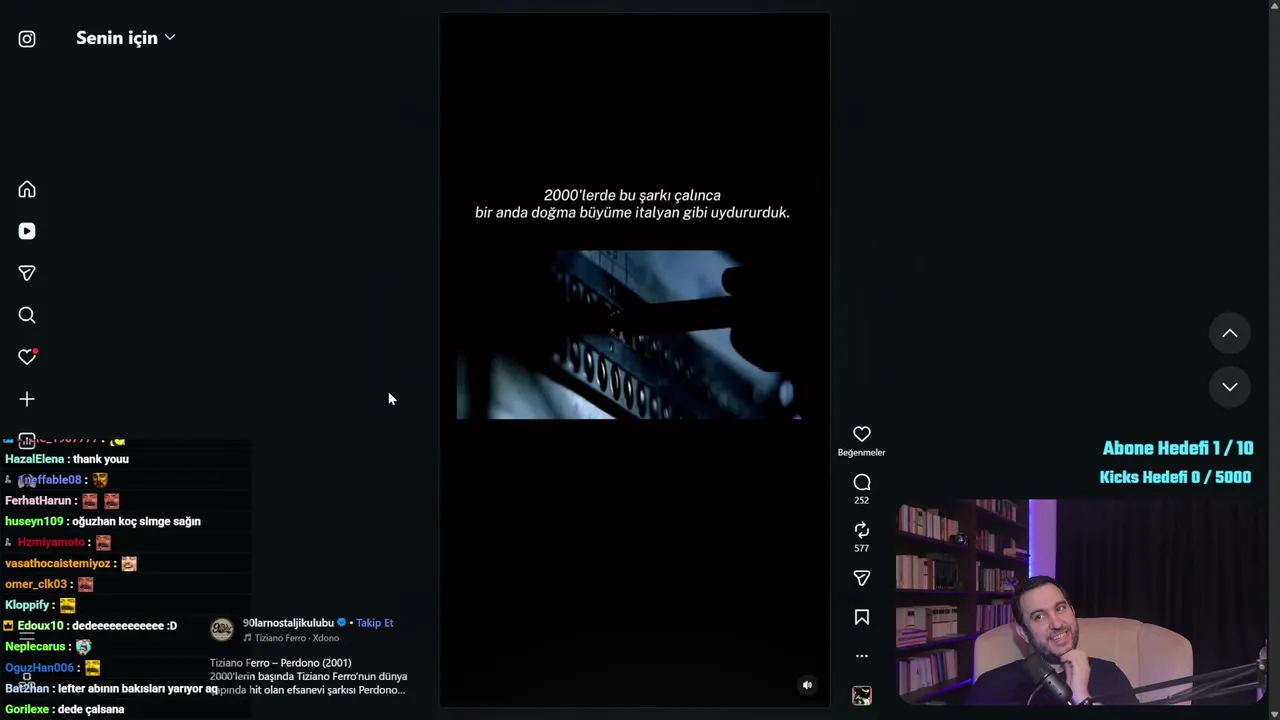Click the OguzHan006 chat username

(39, 668)
